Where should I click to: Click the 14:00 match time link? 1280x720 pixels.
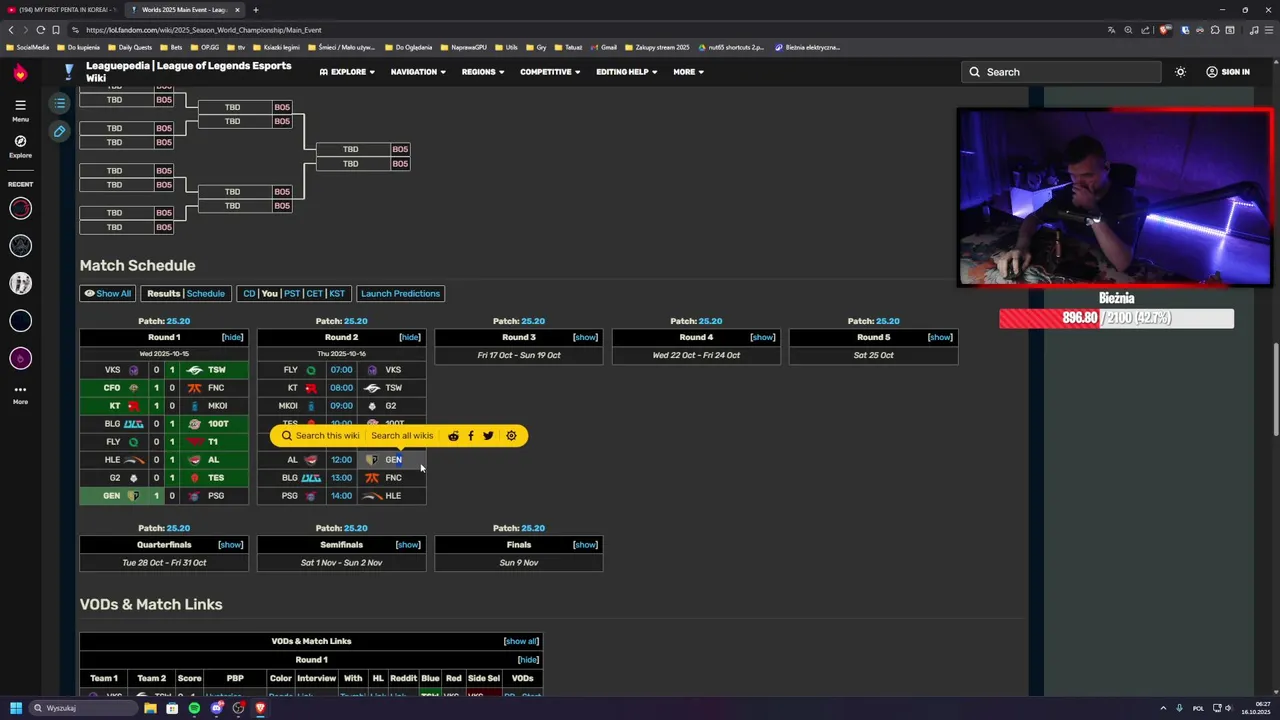pos(341,496)
